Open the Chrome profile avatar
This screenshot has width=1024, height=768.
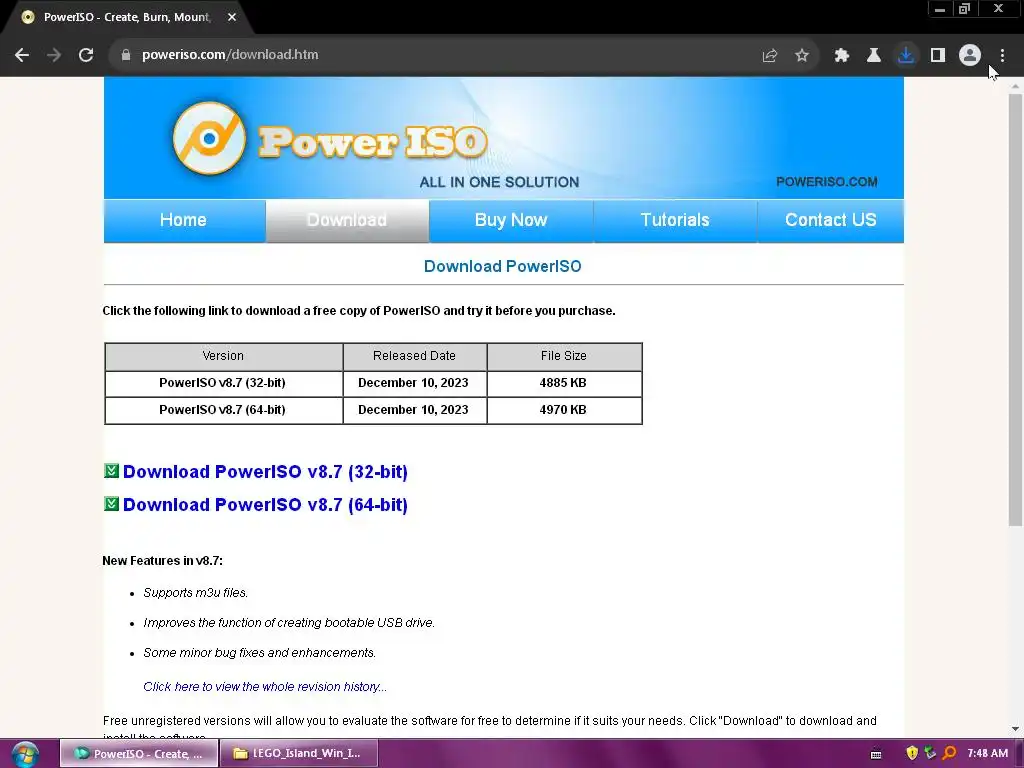970,56
